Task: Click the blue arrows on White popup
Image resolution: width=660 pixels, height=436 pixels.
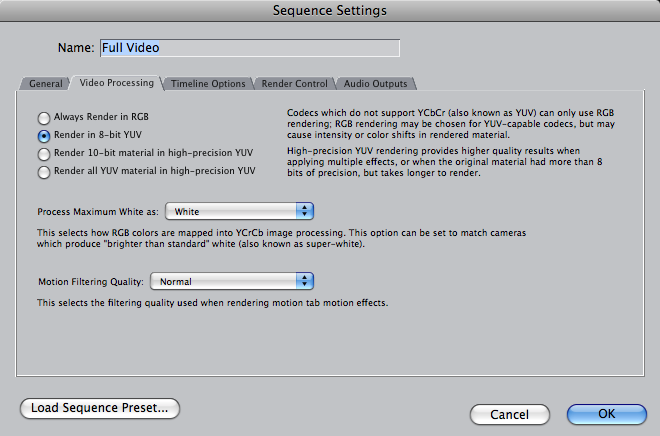Action: pos(305,211)
